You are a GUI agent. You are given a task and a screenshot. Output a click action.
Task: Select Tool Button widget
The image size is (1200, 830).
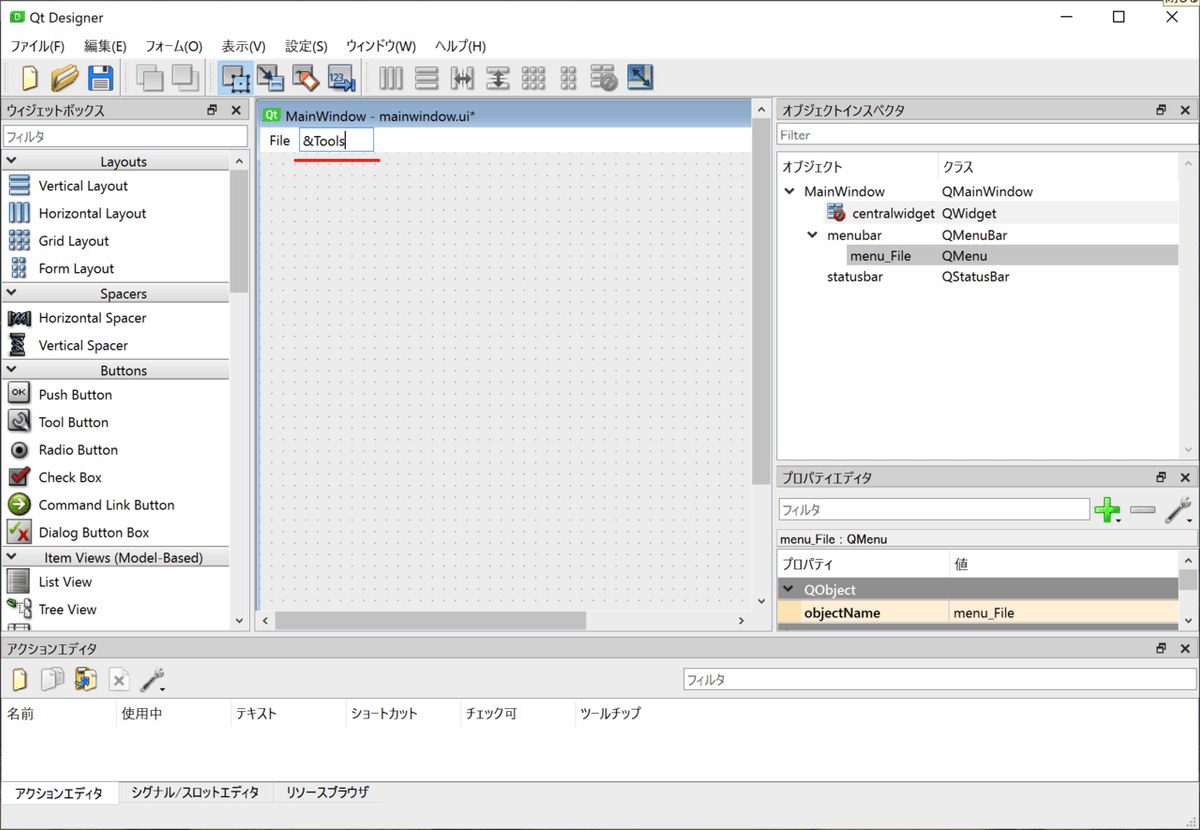point(73,422)
